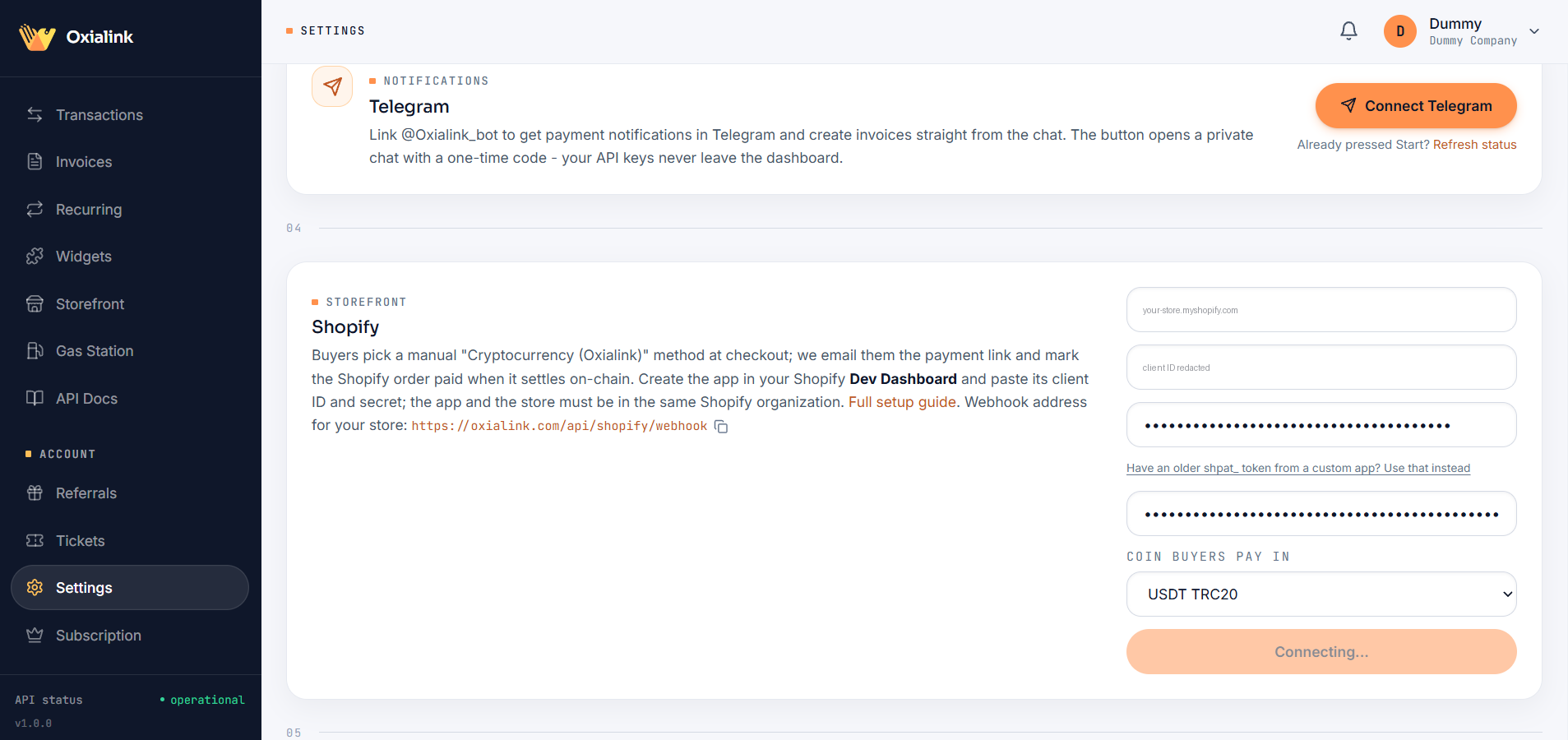Viewport: 1568px width, 740px height.
Task: Open the Subscription page
Action: [130, 636]
